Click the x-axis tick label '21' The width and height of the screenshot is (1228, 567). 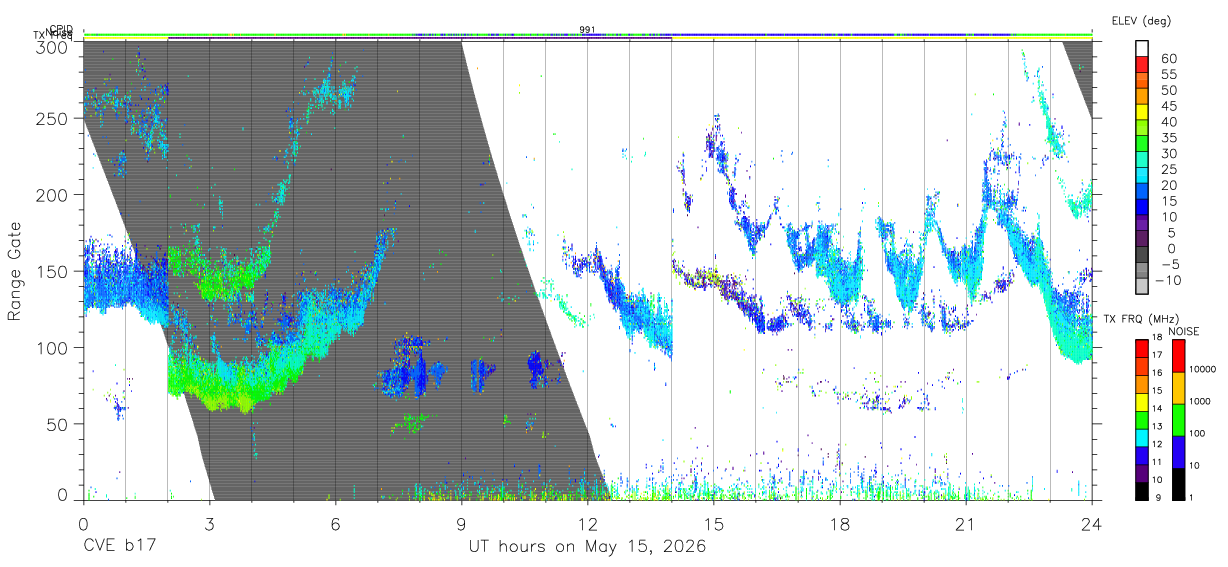(x=965, y=523)
